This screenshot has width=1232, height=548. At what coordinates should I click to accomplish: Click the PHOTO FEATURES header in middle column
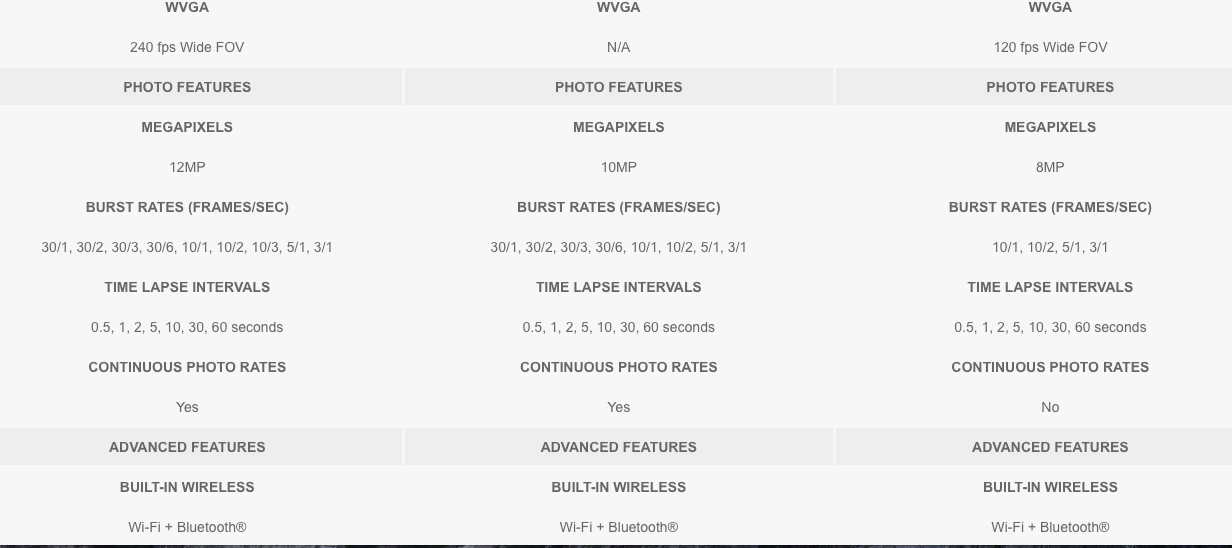(x=618, y=87)
